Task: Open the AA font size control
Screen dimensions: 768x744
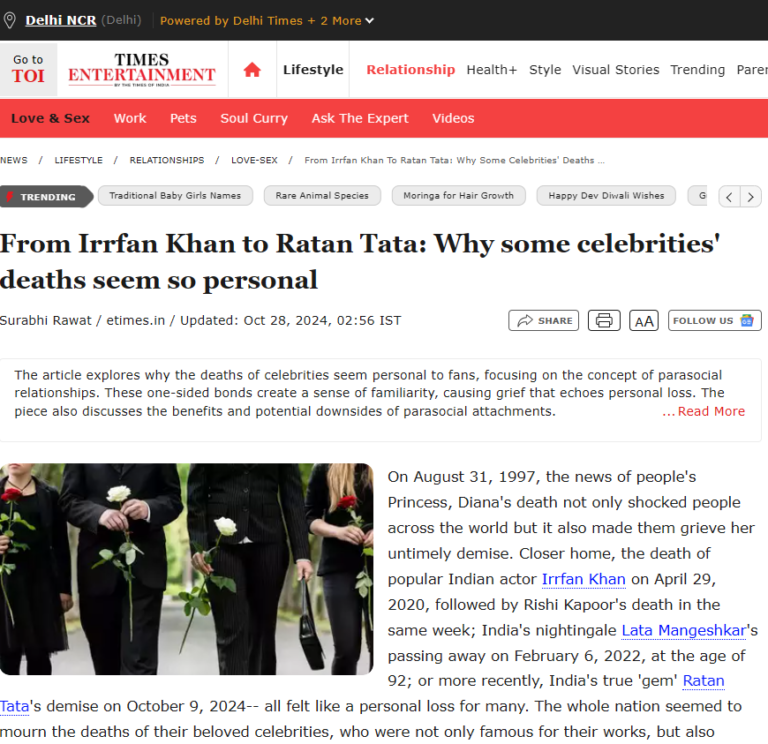Action: (x=644, y=321)
